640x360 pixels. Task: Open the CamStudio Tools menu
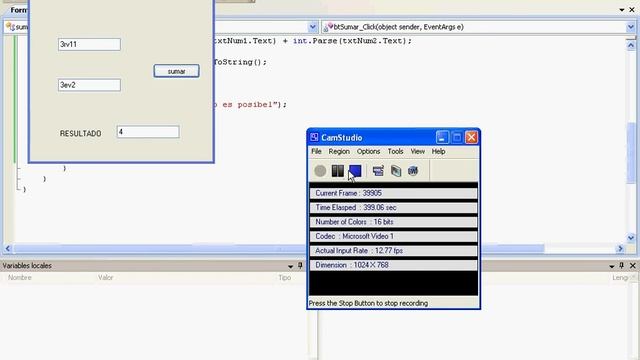click(396, 151)
